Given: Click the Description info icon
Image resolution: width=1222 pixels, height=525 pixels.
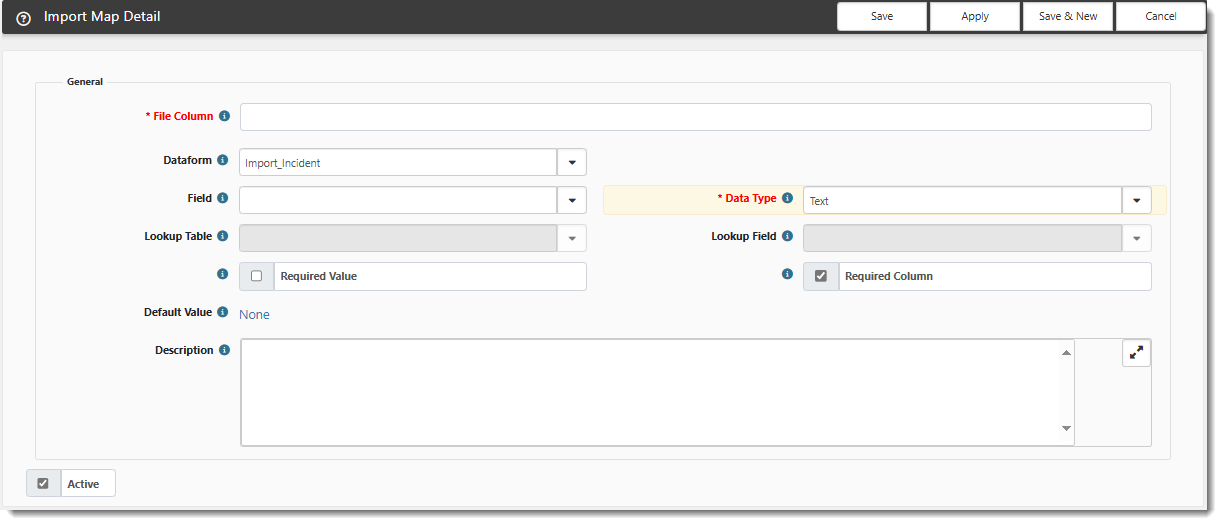Looking at the screenshot, I should pyautogui.click(x=224, y=350).
